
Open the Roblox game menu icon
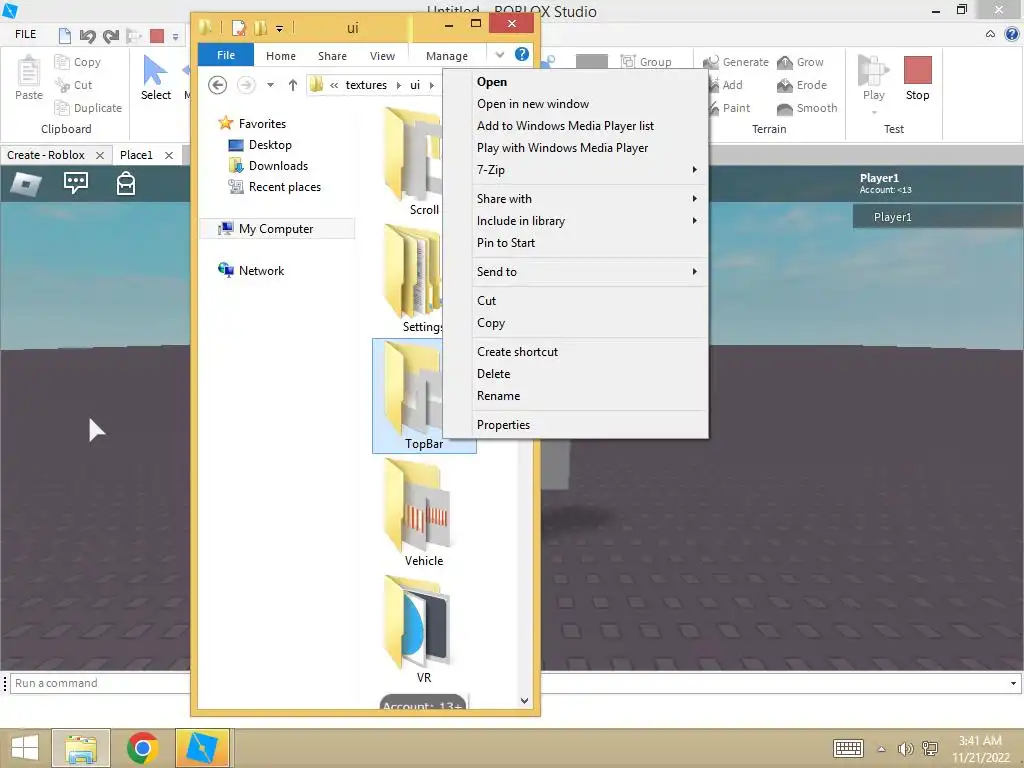click(x=26, y=184)
